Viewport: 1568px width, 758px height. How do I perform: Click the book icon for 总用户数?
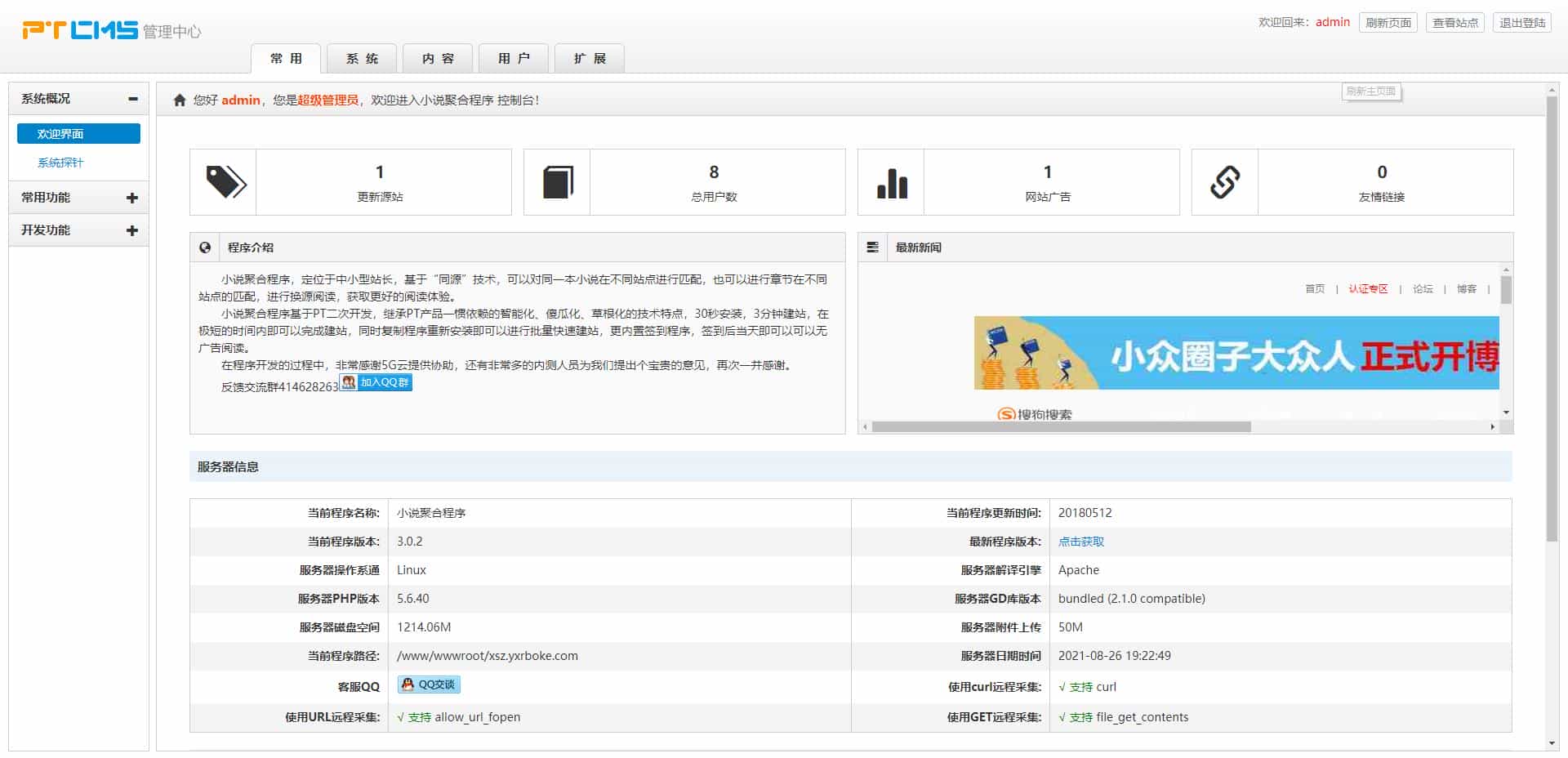point(558,182)
